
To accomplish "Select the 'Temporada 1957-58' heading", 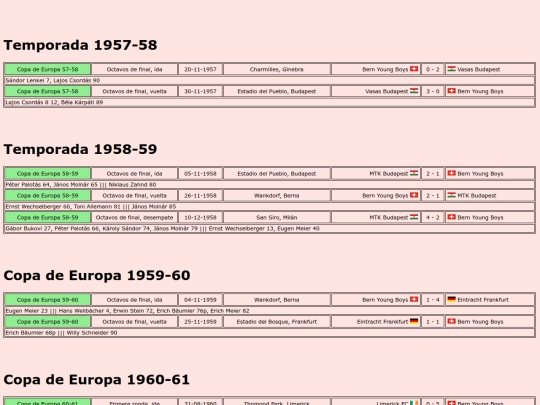I will 80,45.
